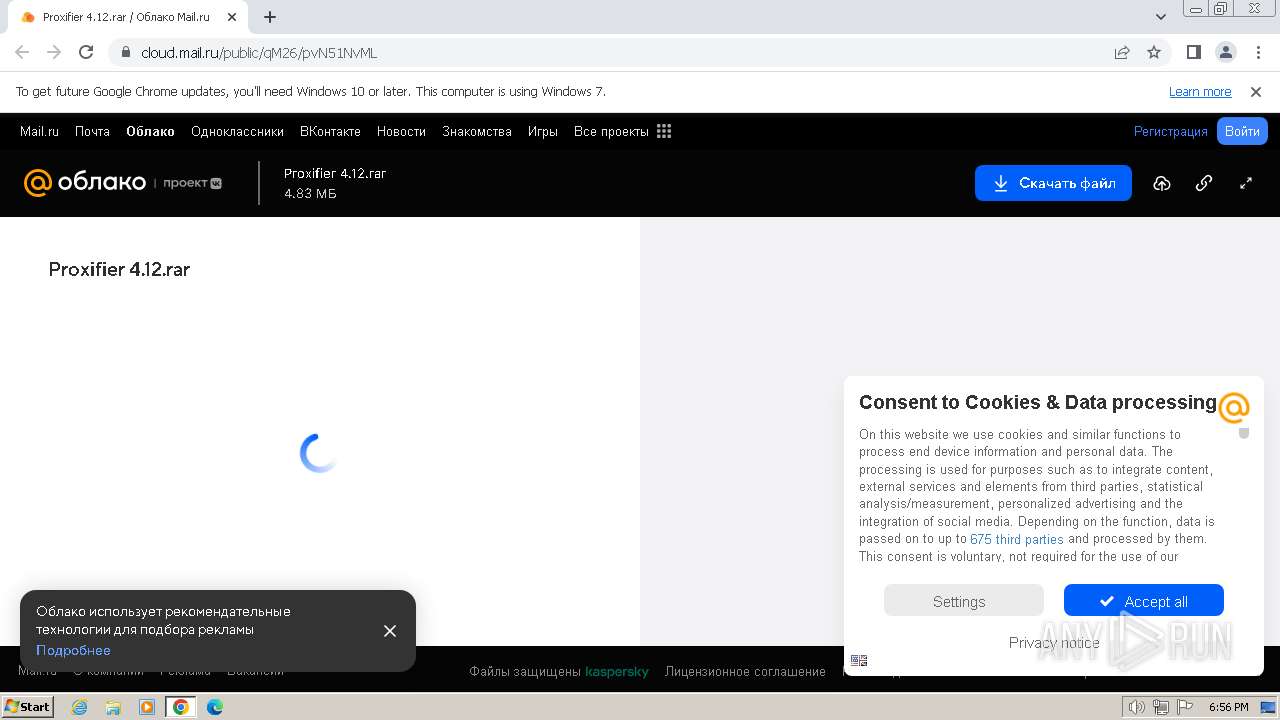
Task: Reload the page
Action: pos(86,52)
